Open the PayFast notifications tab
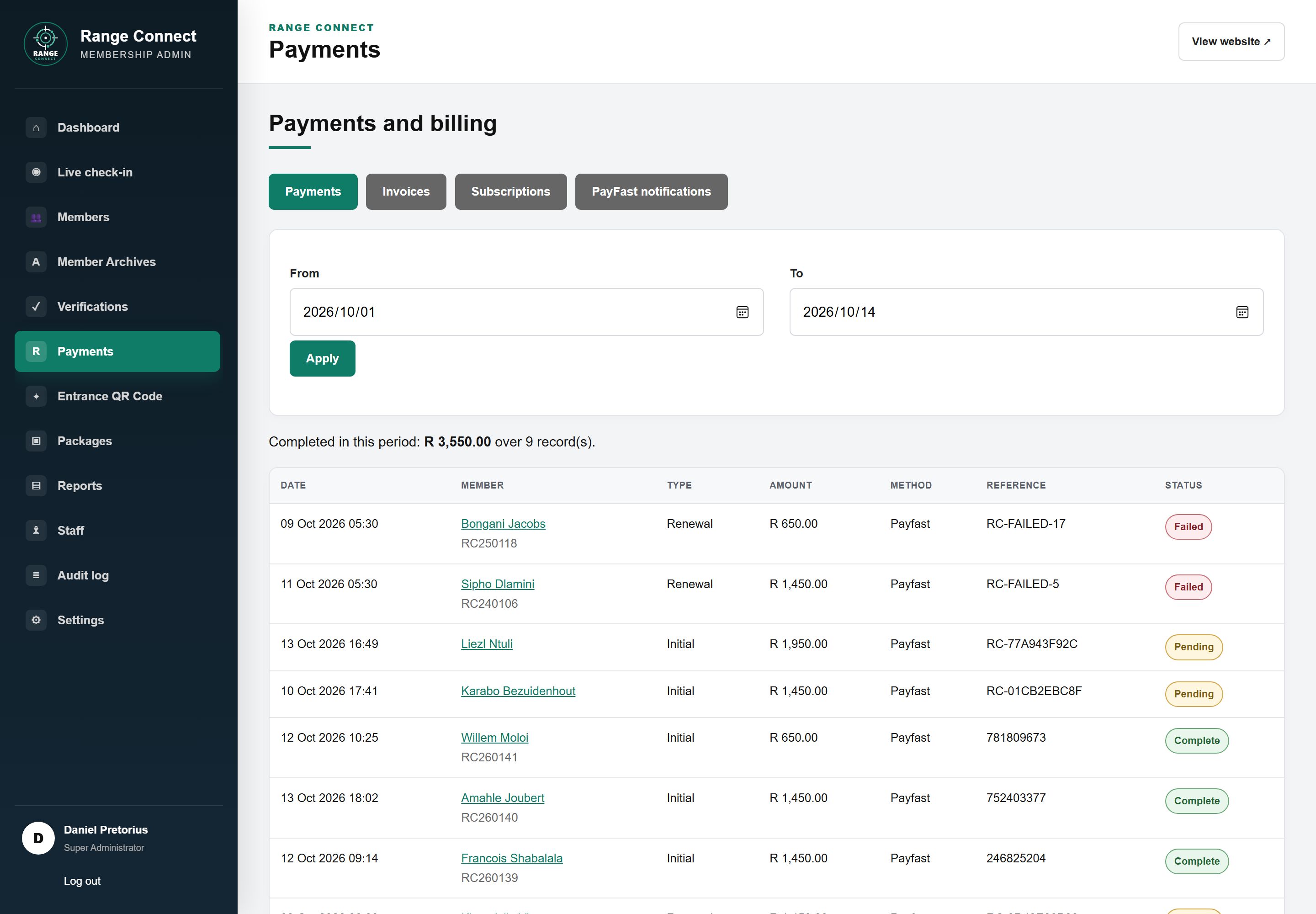 (651, 192)
